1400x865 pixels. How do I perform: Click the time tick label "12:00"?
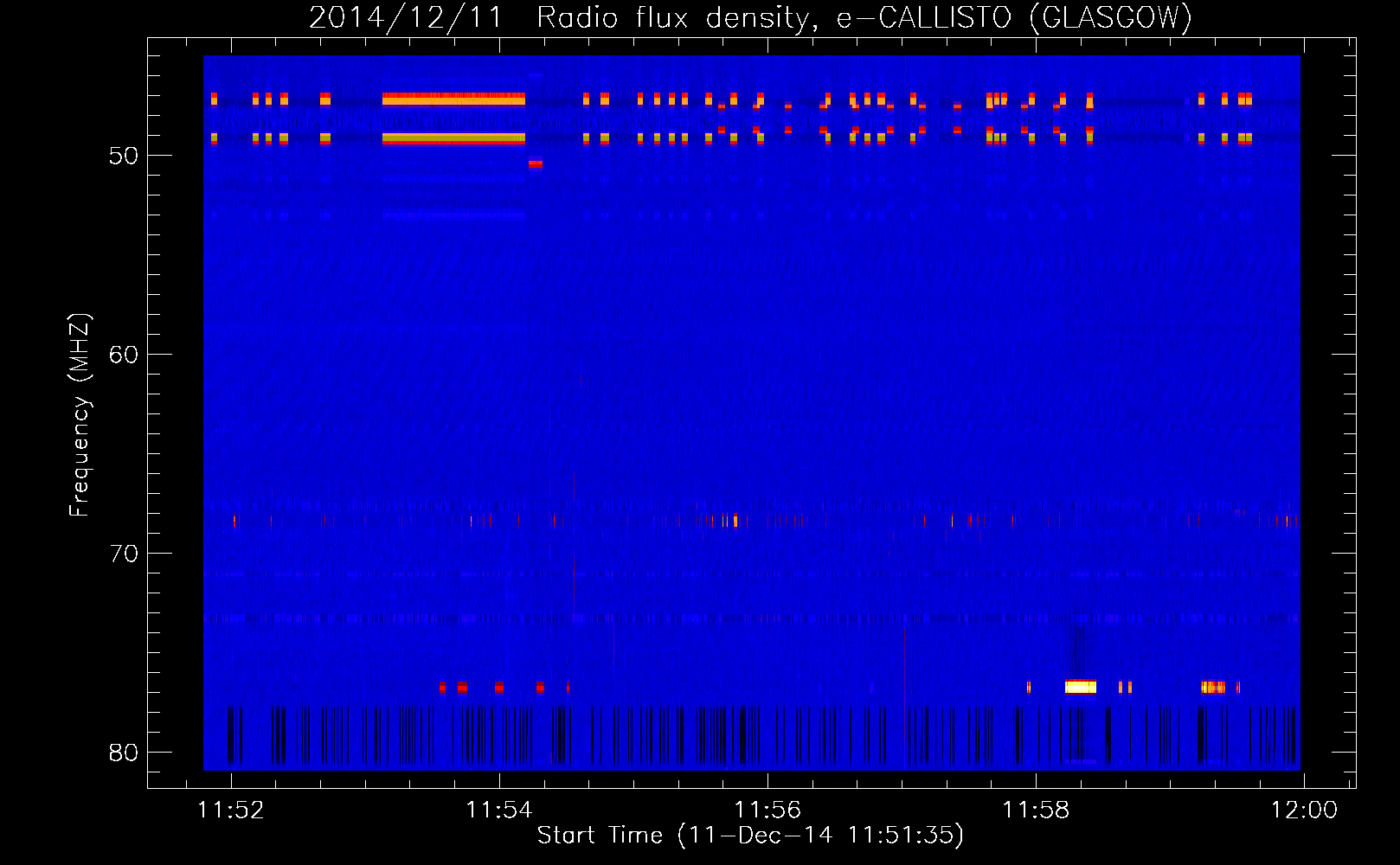[1304, 810]
